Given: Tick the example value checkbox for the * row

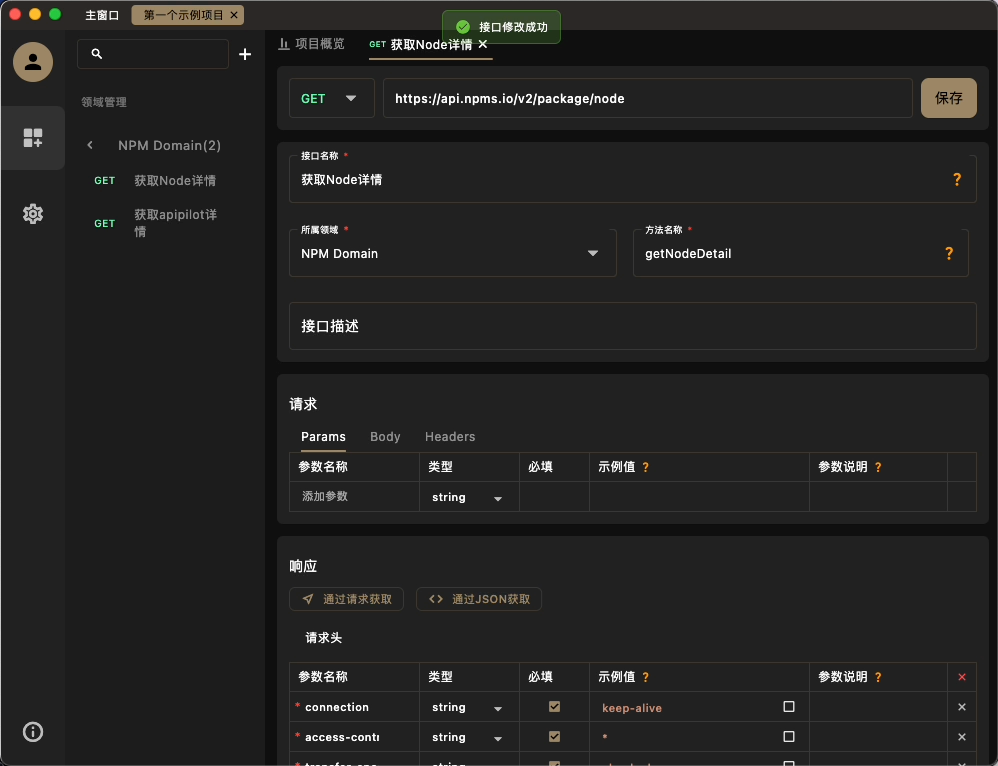Looking at the screenshot, I should [x=789, y=737].
